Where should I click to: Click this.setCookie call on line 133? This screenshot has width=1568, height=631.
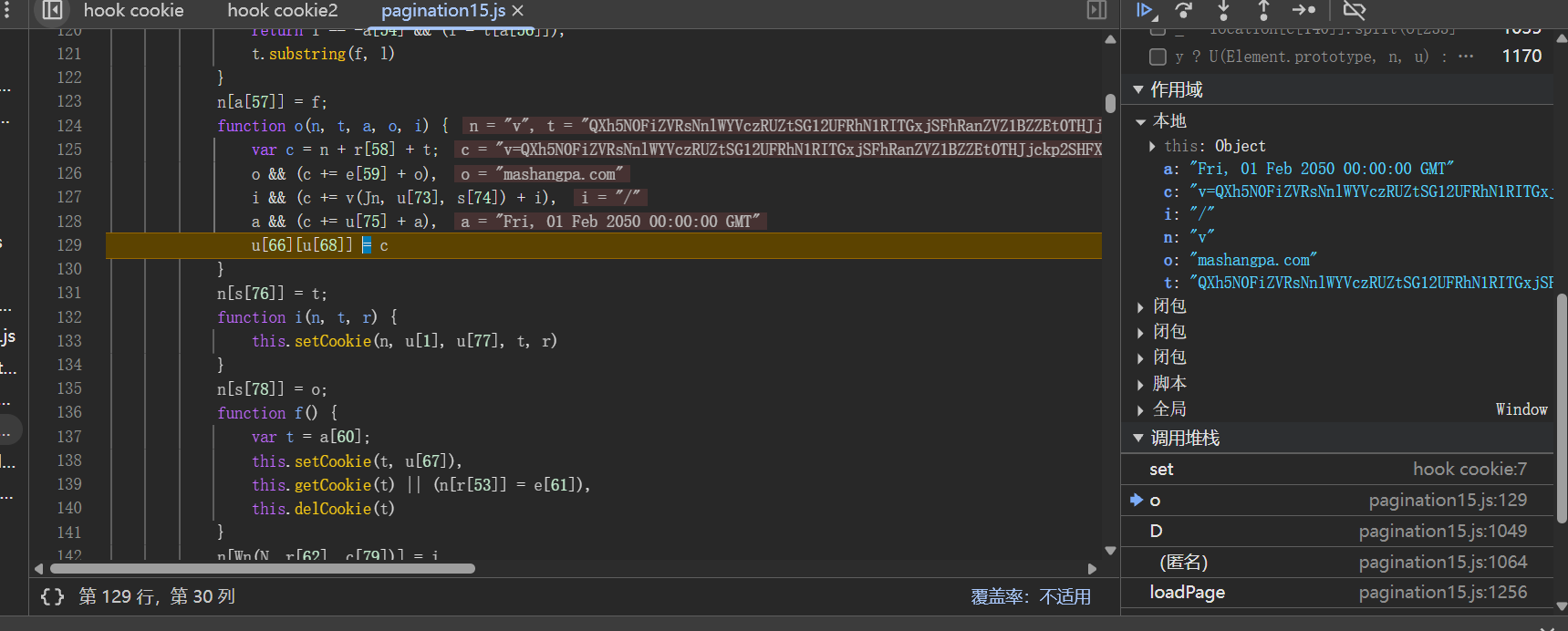pos(404,341)
